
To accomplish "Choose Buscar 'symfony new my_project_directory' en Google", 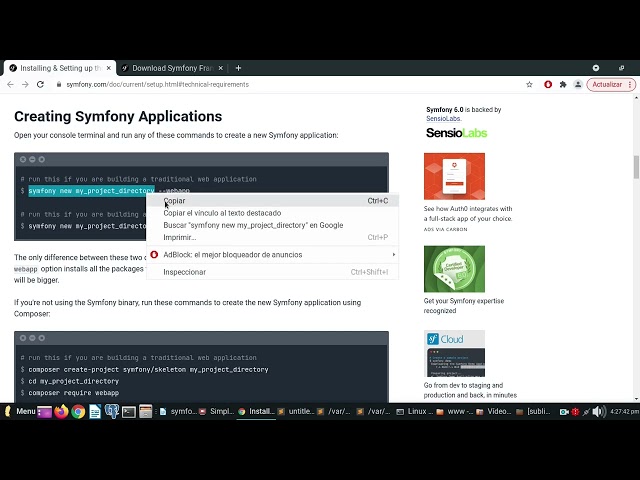I will point(272,225).
